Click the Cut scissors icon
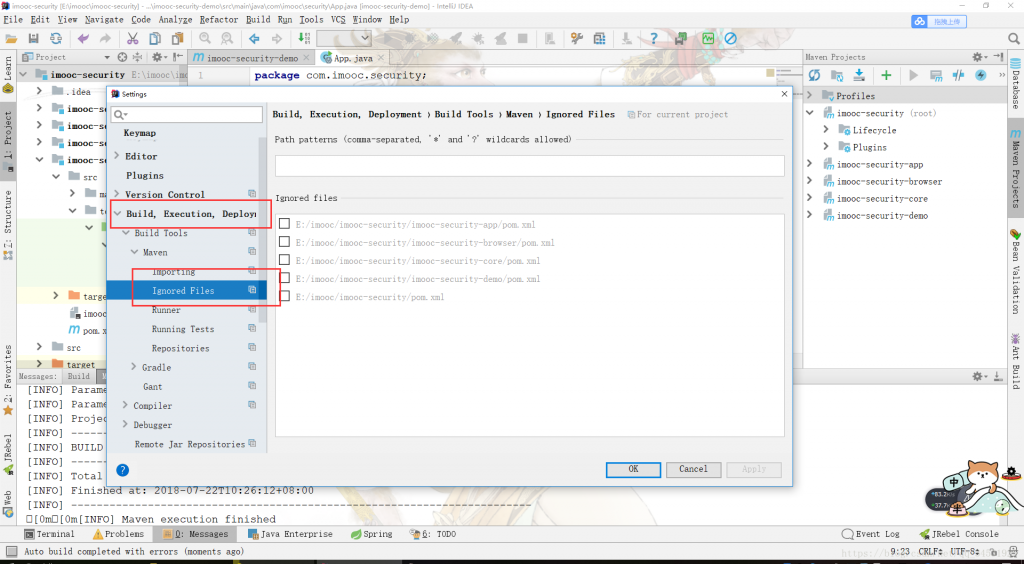 [133, 39]
